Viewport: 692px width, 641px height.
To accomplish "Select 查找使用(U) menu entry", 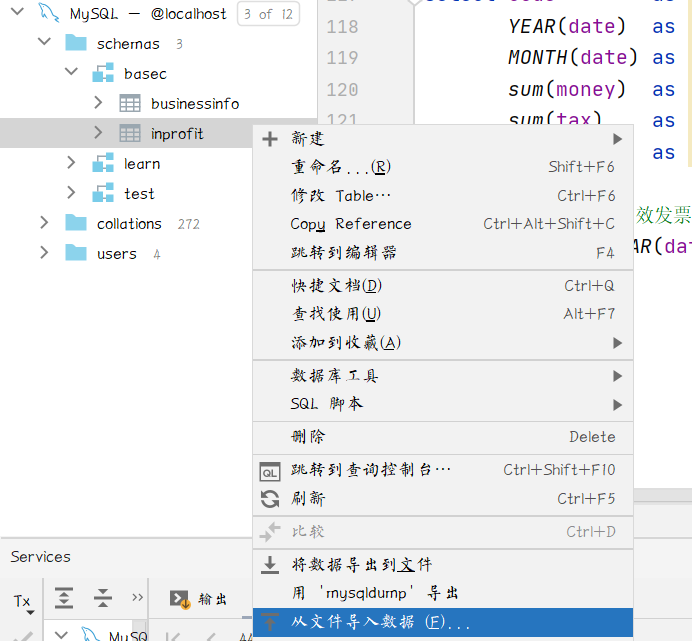I will point(443,314).
